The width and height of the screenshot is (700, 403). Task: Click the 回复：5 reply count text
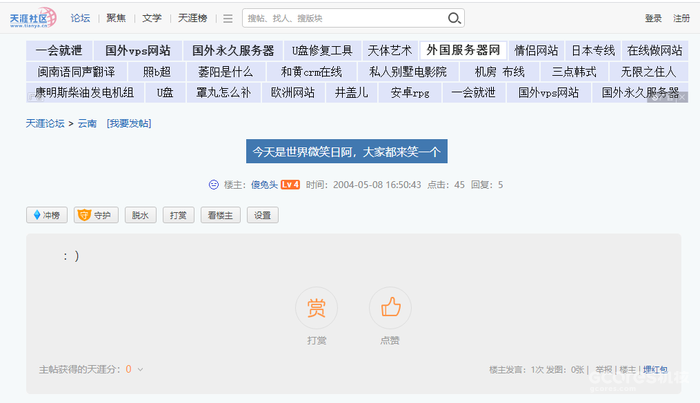coord(487,184)
